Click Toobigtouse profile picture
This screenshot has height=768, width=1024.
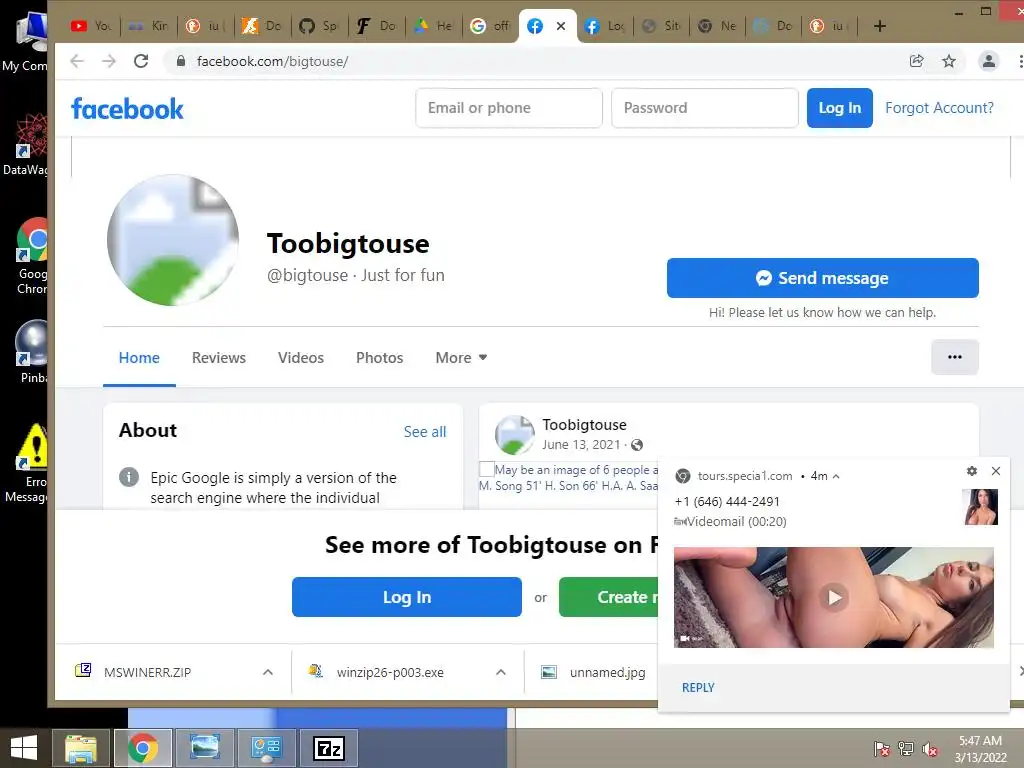click(173, 240)
